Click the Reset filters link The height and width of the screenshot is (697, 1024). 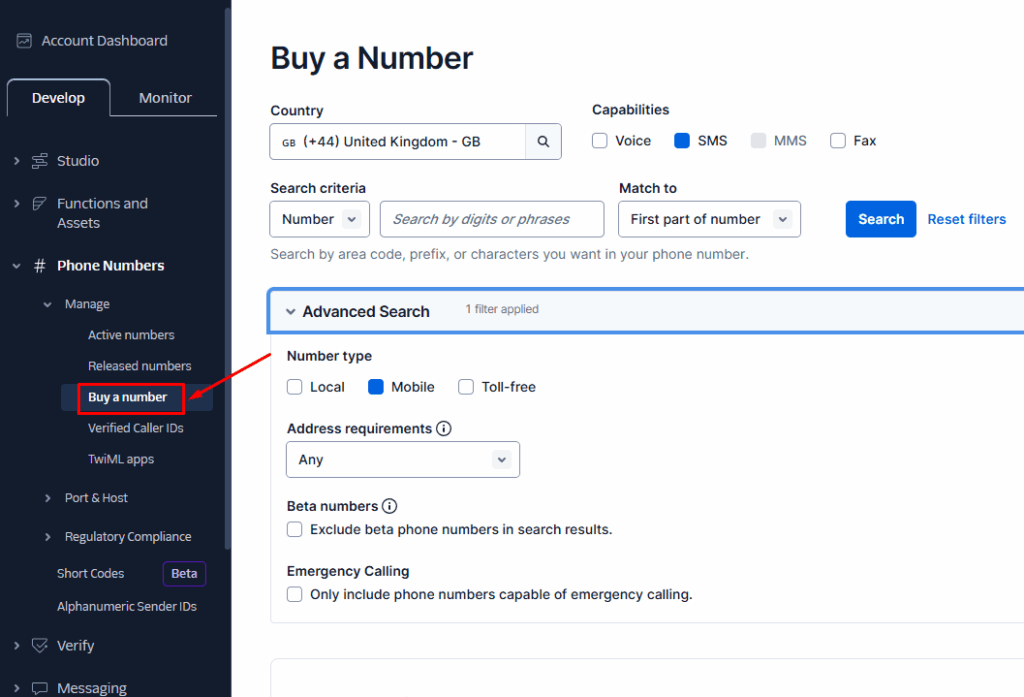tap(966, 219)
